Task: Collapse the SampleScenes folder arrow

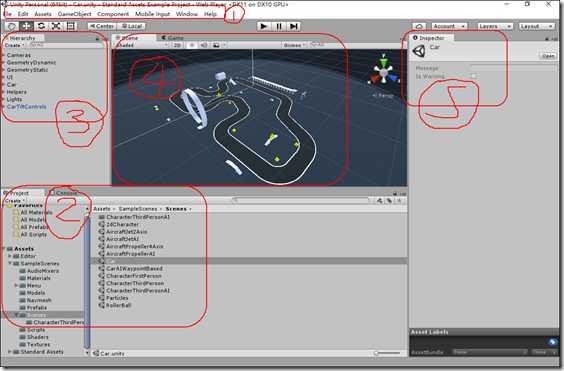Action: coord(10,263)
